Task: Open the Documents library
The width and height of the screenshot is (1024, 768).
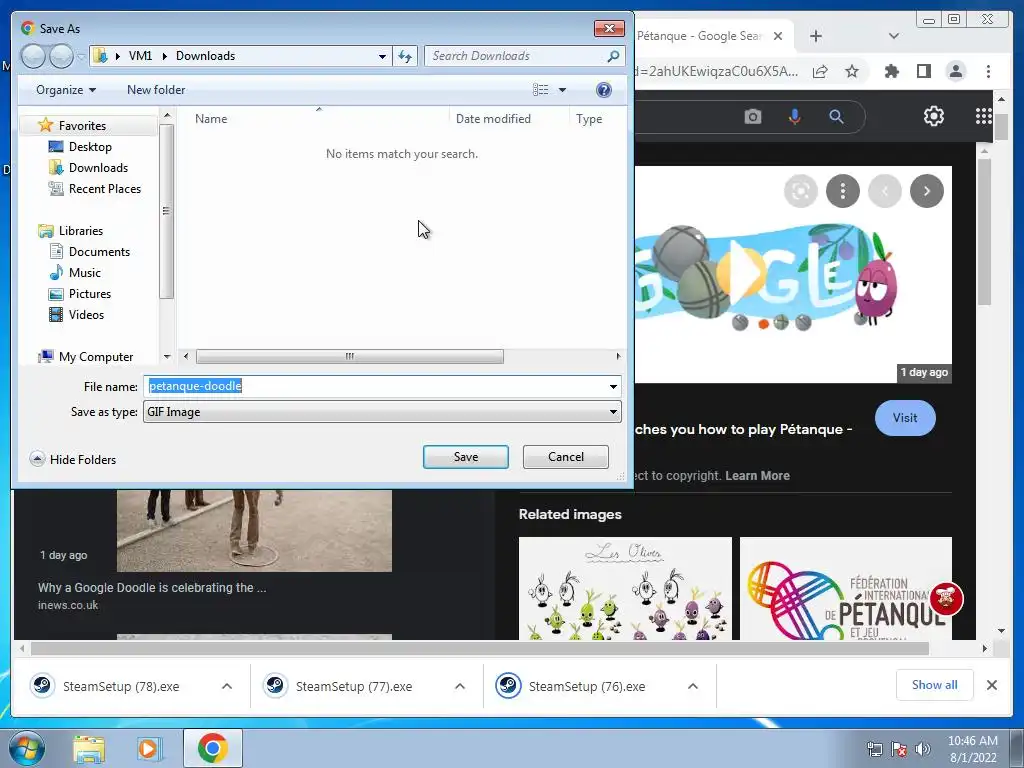Action: coord(99,251)
